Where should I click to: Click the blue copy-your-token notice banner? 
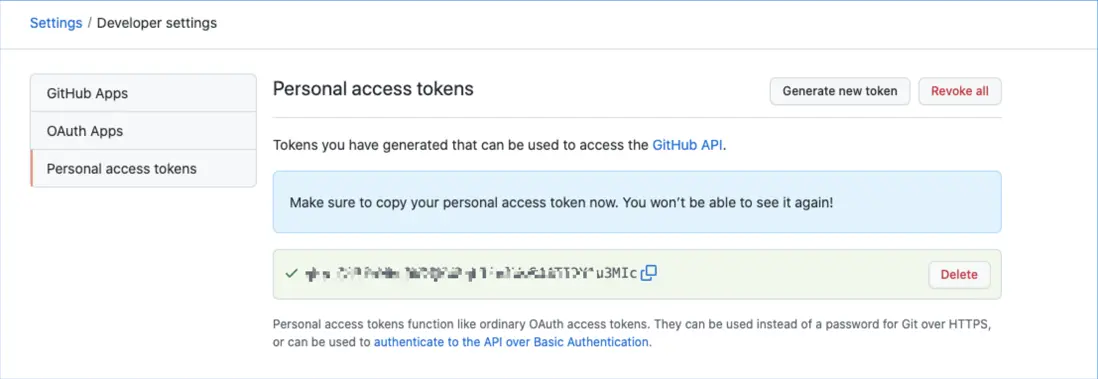[x=637, y=202]
